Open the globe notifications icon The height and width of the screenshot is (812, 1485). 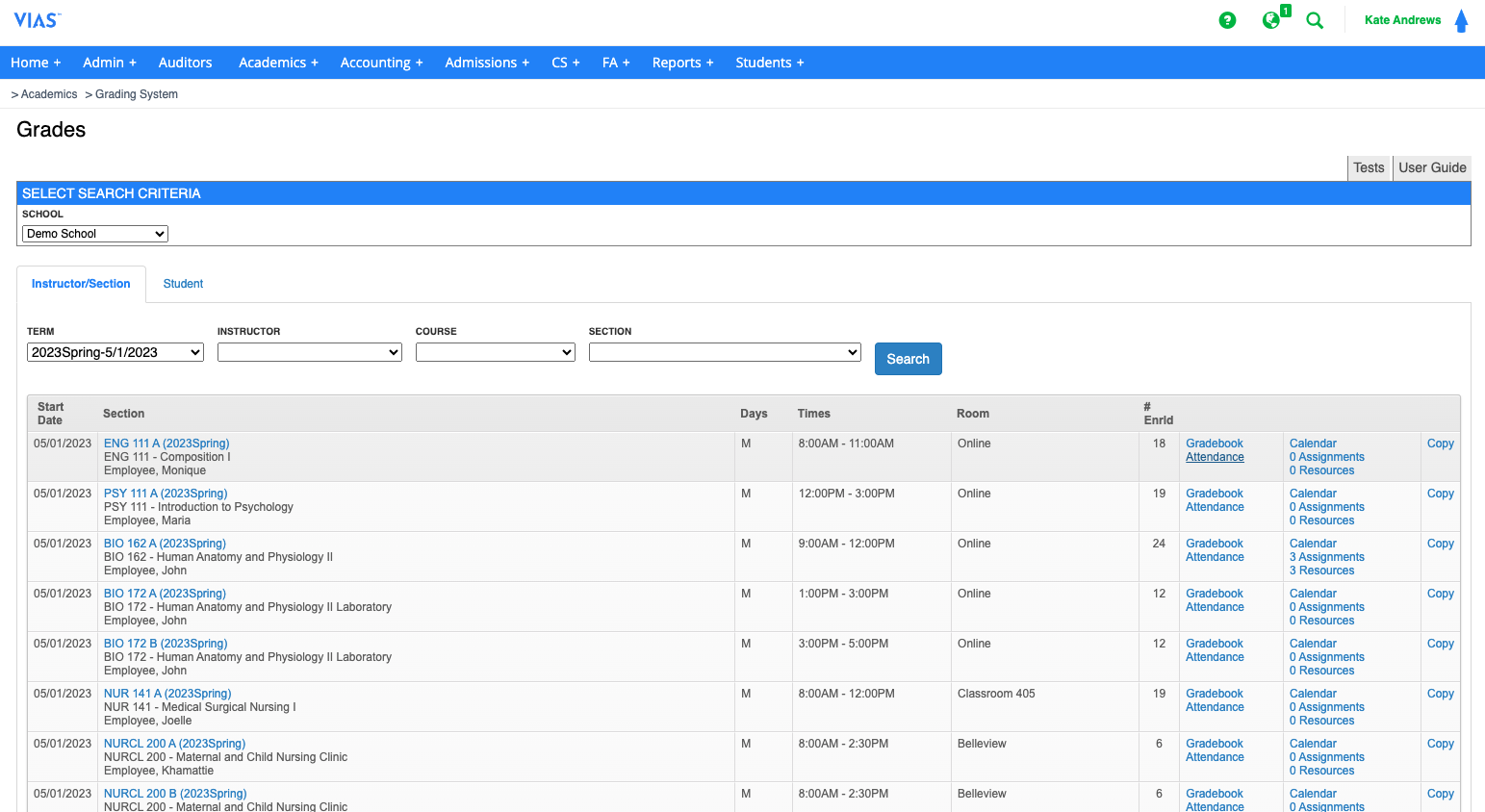pyautogui.click(x=1271, y=20)
